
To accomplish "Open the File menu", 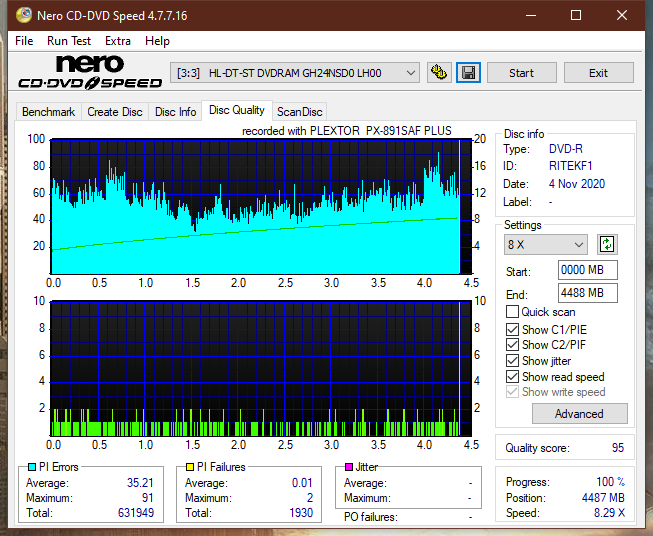I will pos(24,41).
